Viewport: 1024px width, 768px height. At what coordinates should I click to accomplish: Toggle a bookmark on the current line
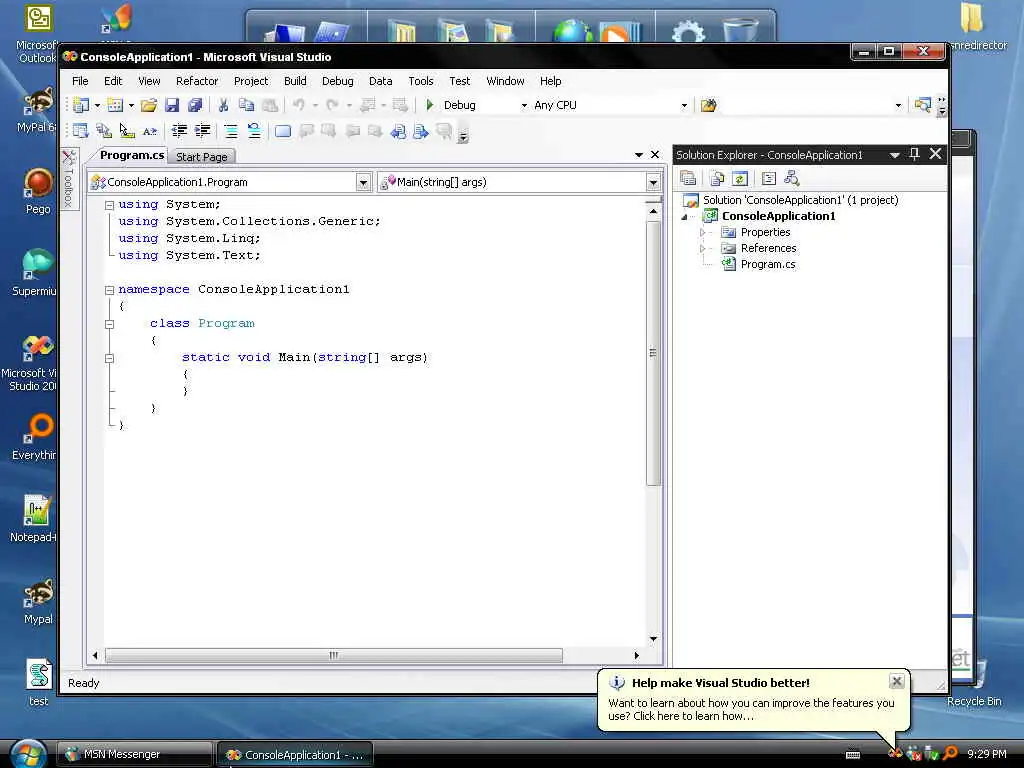pos(283,131)
